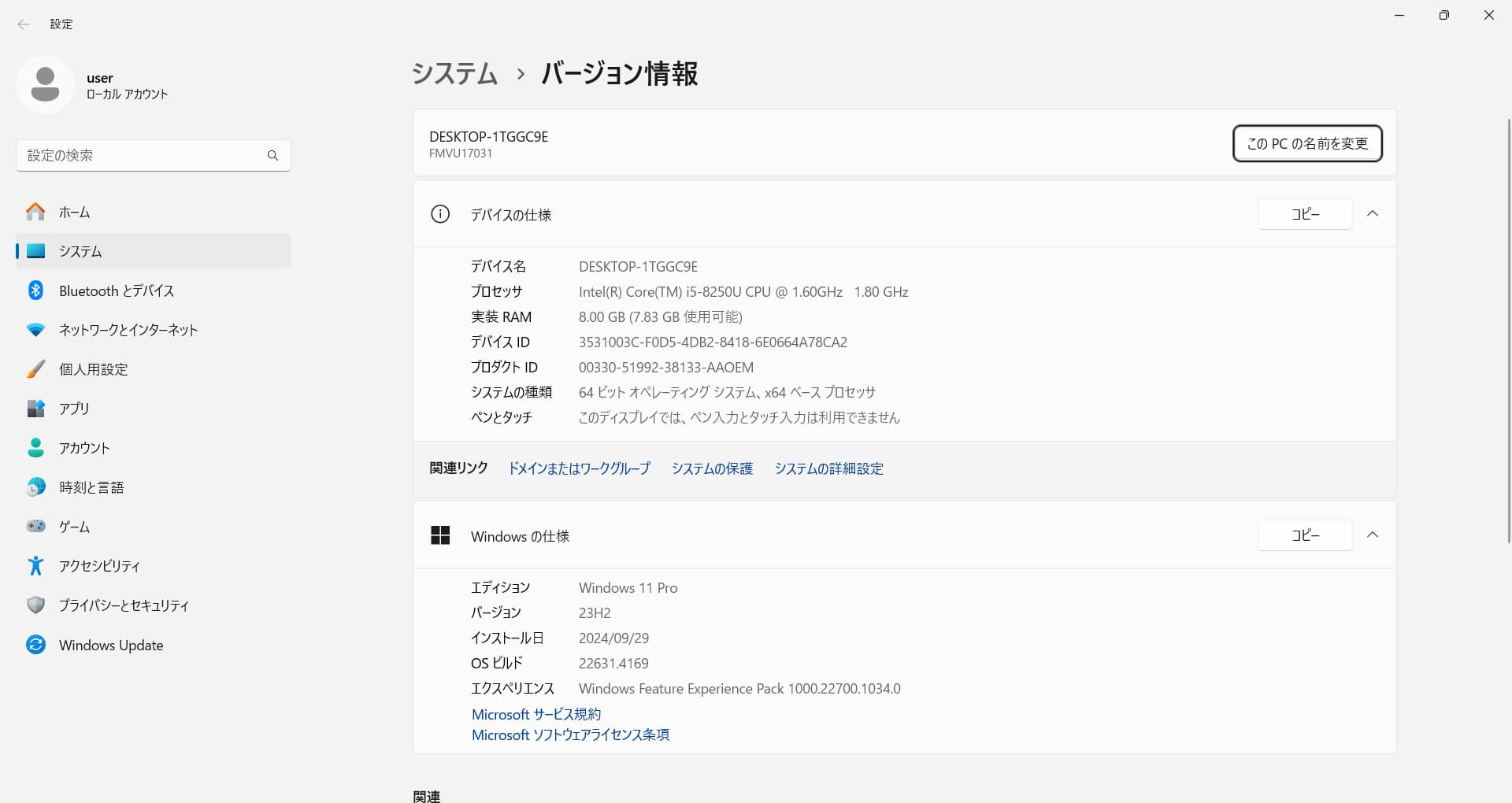Click the ペンとタッチ value text

point(739,417)
